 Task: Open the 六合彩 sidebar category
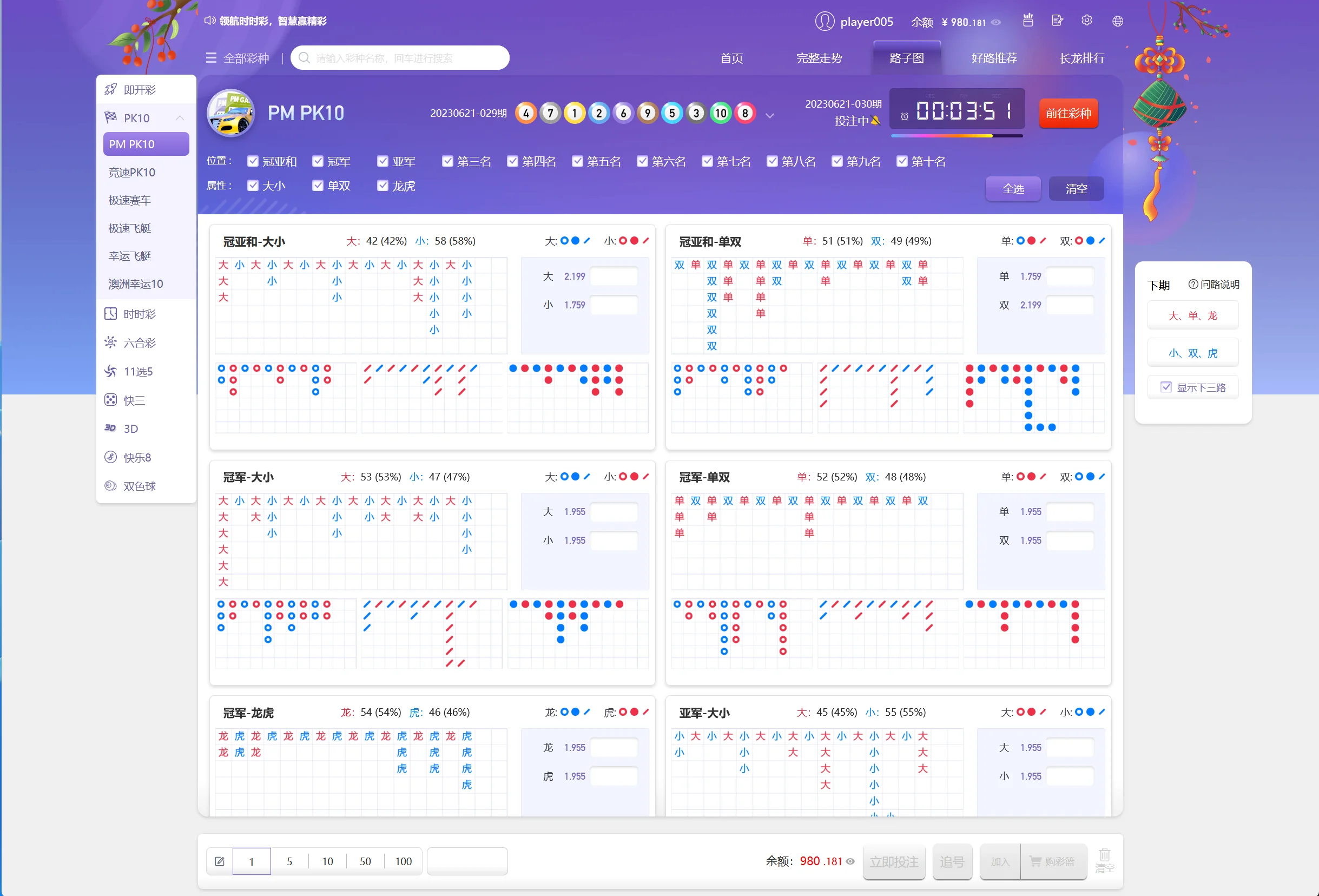[x=139, y=342]
